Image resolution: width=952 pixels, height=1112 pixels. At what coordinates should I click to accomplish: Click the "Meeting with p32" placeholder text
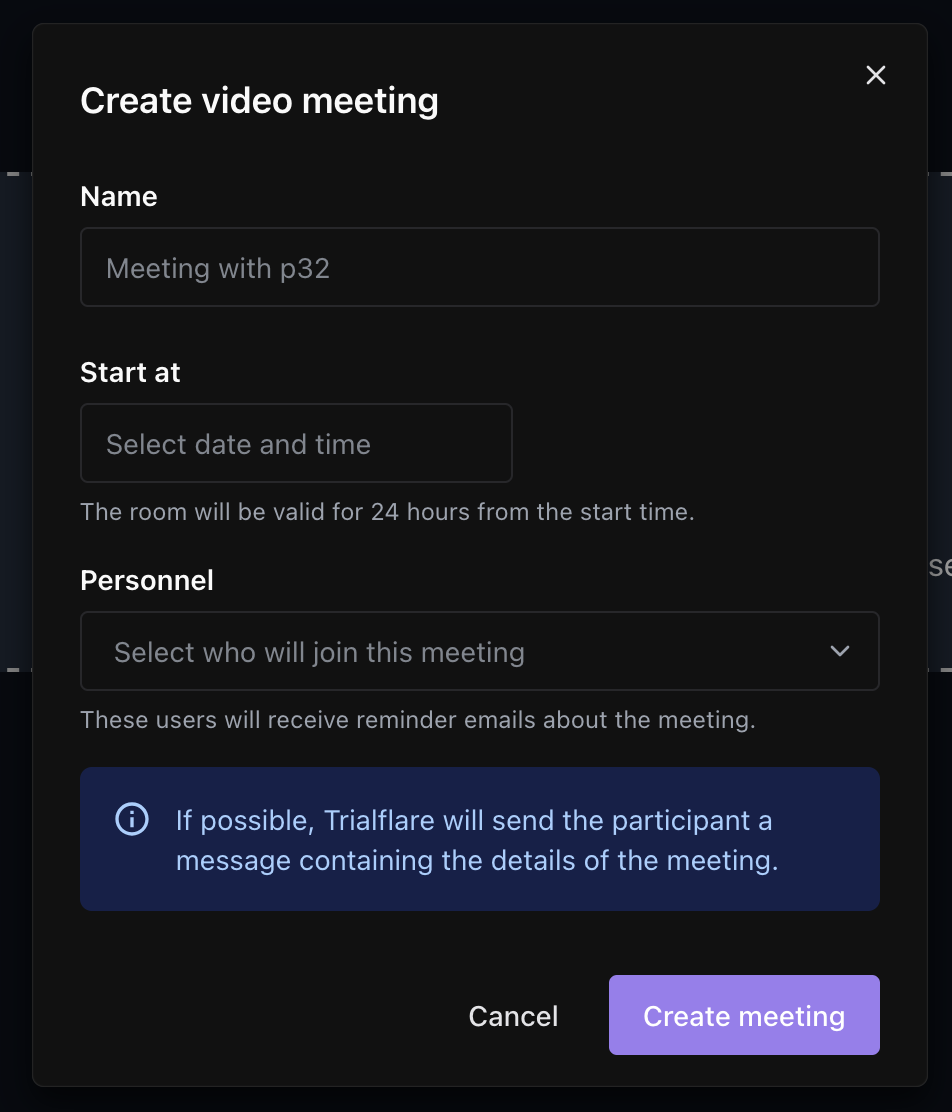(218, 268)
